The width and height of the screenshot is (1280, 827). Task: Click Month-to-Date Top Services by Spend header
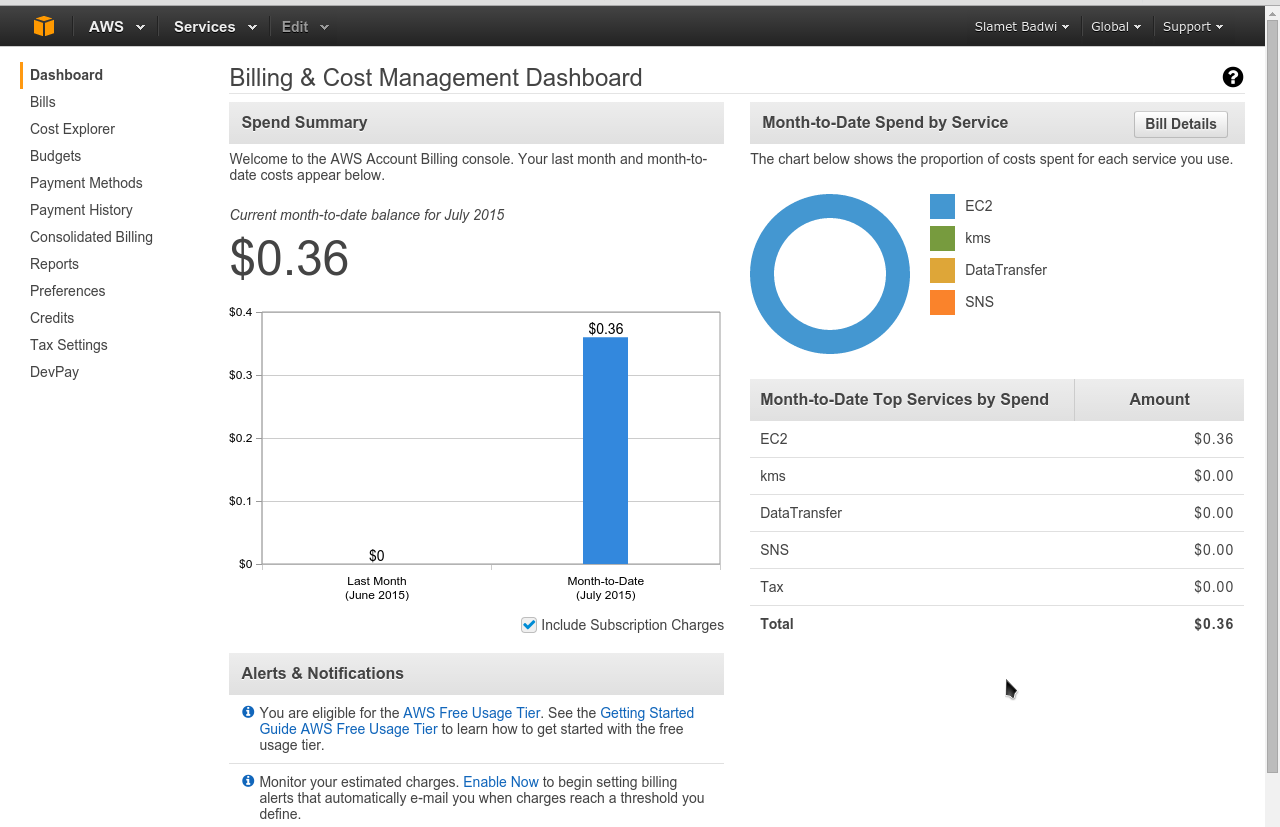[912, 399]
